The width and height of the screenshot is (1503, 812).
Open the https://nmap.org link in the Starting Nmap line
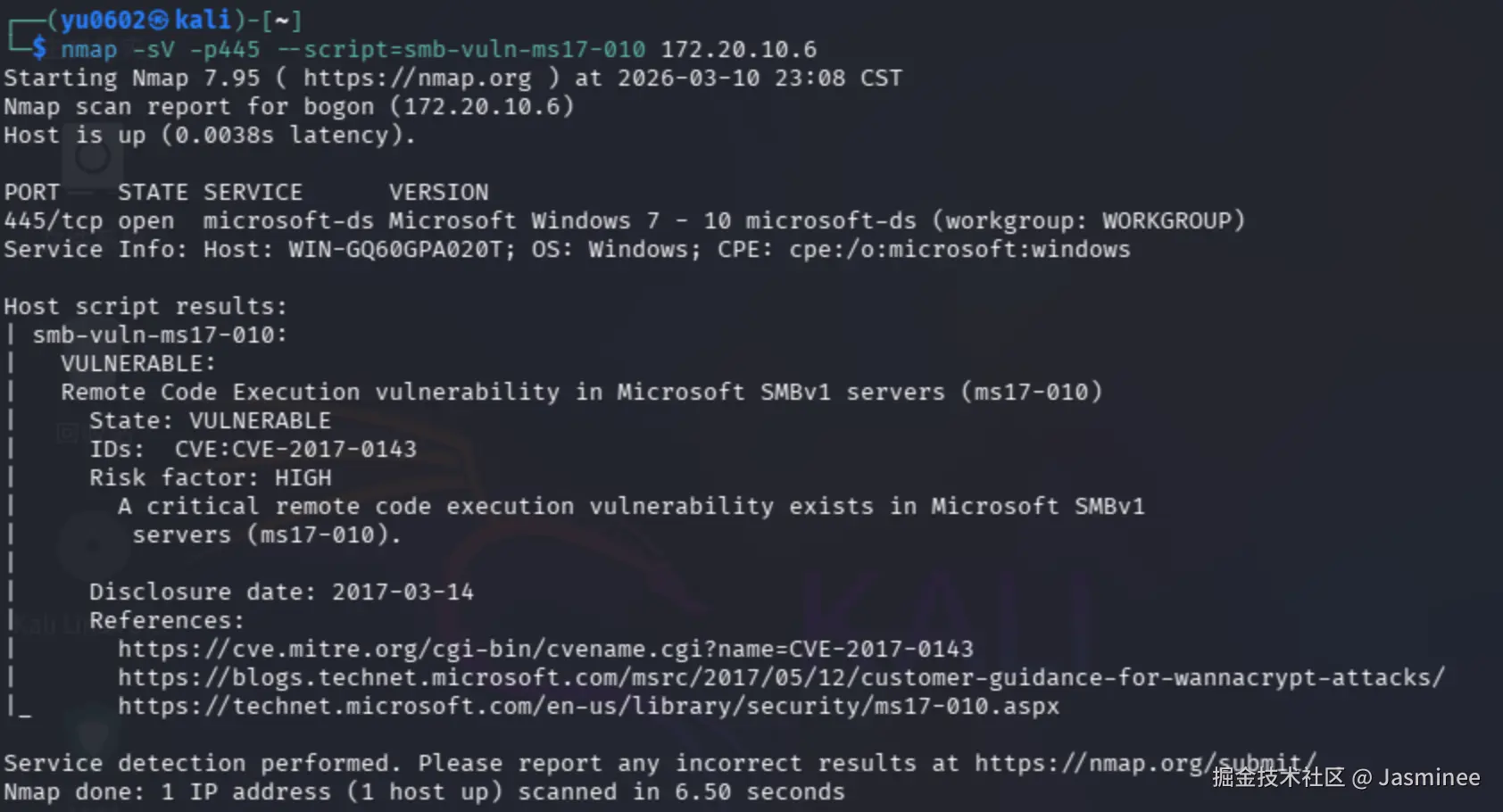point(417,79)
